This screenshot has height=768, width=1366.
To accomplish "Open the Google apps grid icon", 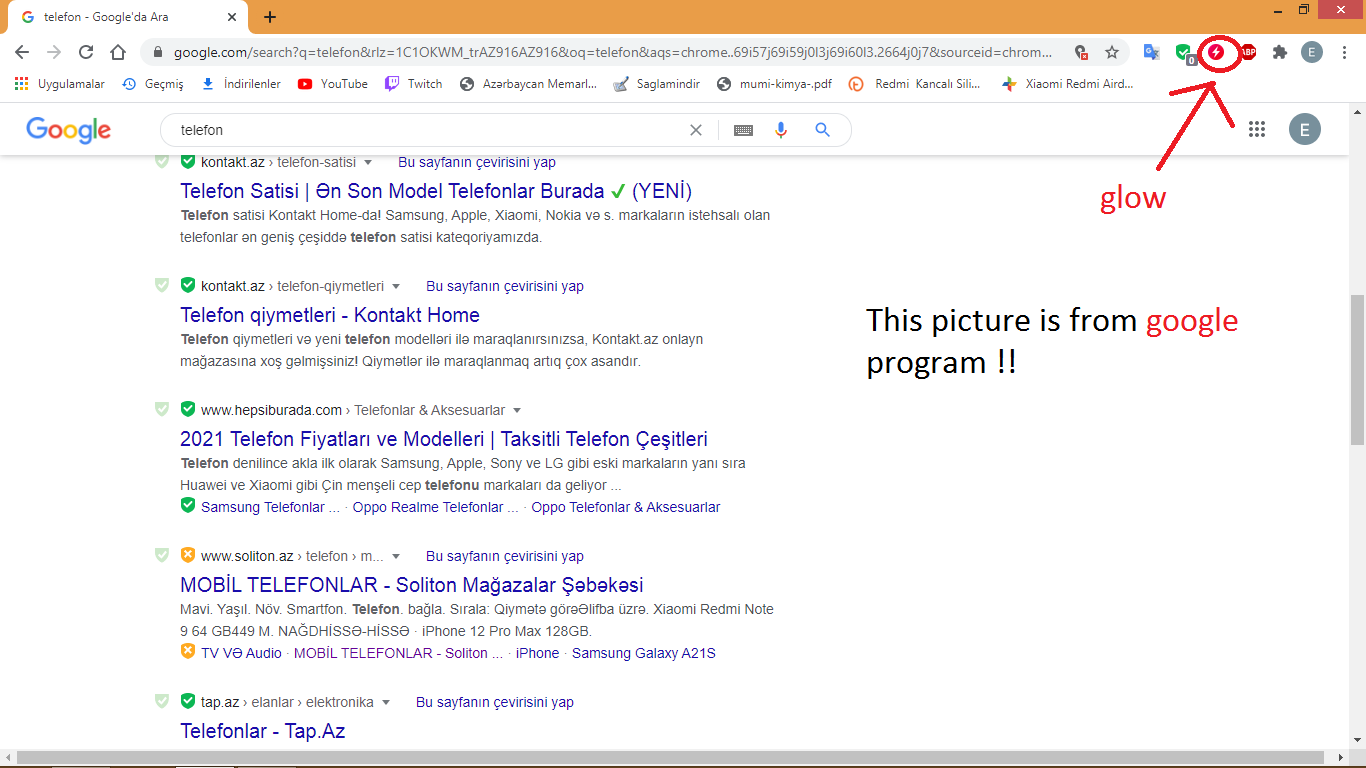I will (1257, 130).
